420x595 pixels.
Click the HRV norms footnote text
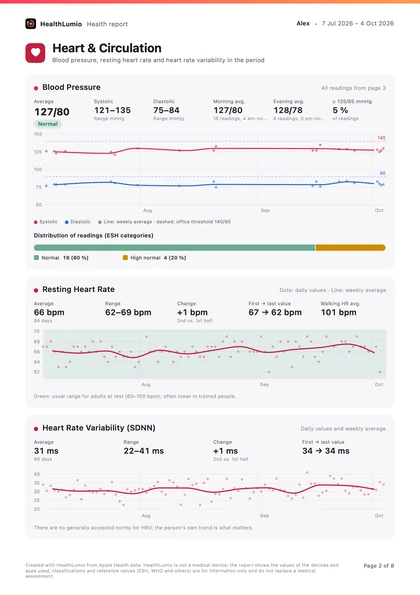143,528
